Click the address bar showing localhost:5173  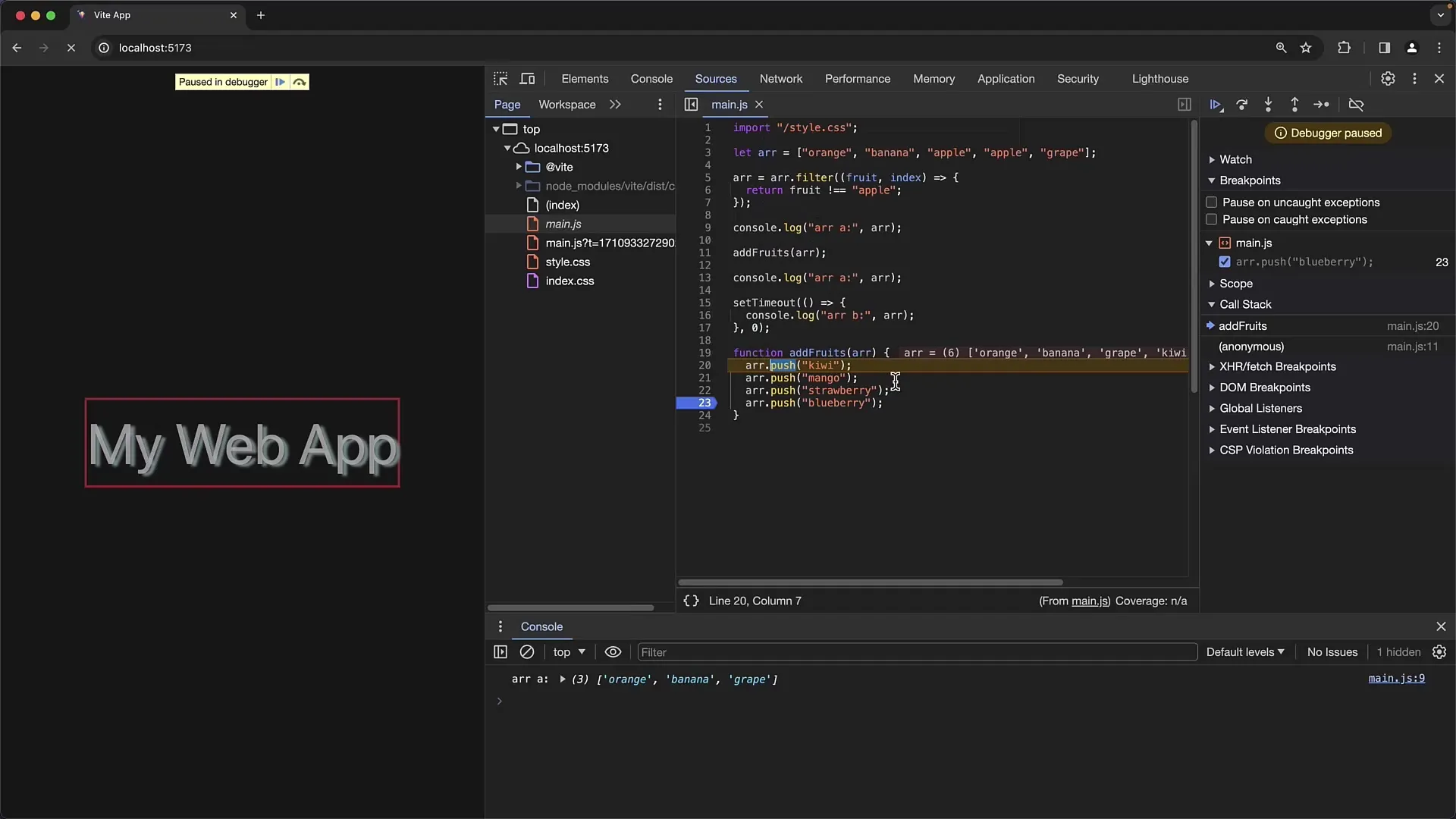[x=682, y=48]
